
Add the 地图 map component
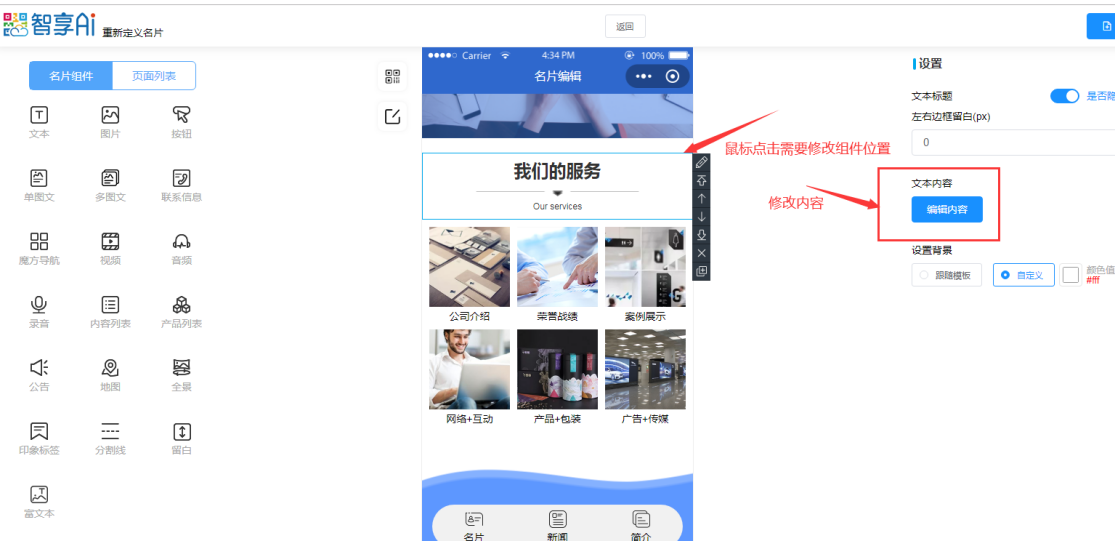110,374
